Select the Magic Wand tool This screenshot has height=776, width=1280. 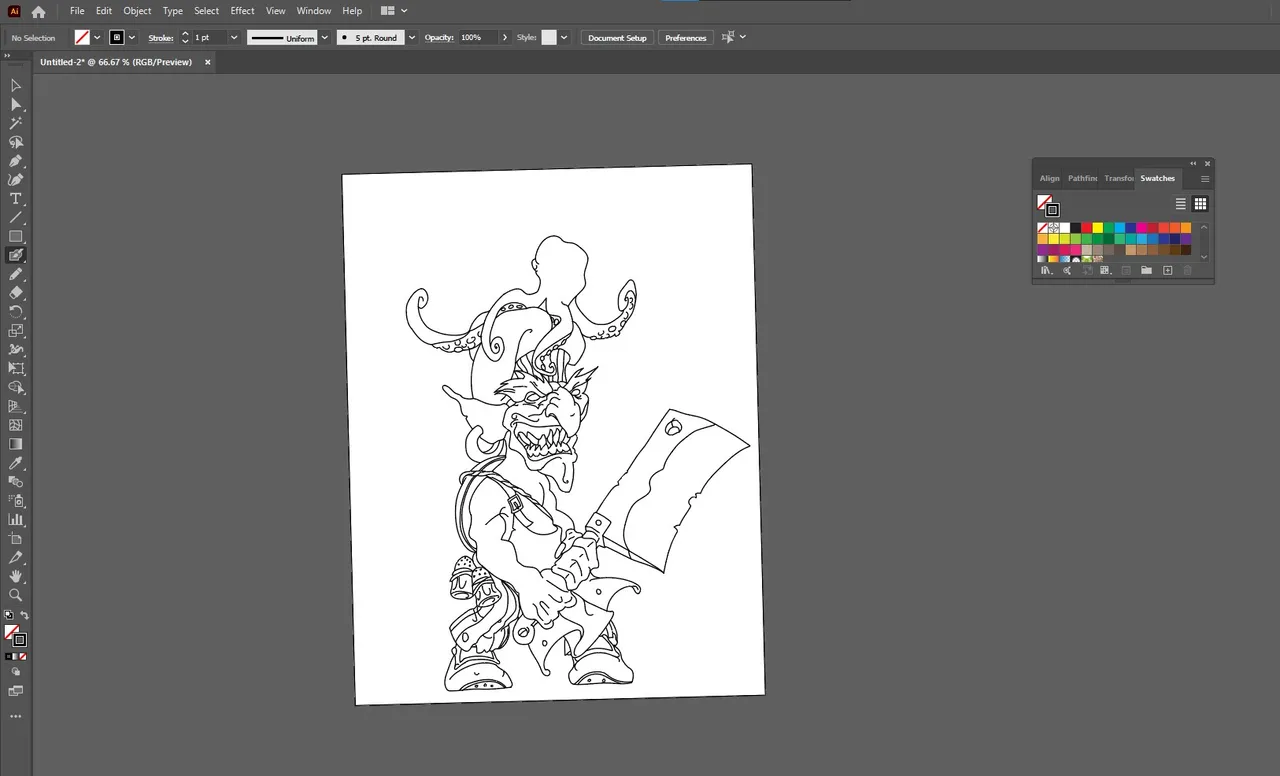(16, 124)
